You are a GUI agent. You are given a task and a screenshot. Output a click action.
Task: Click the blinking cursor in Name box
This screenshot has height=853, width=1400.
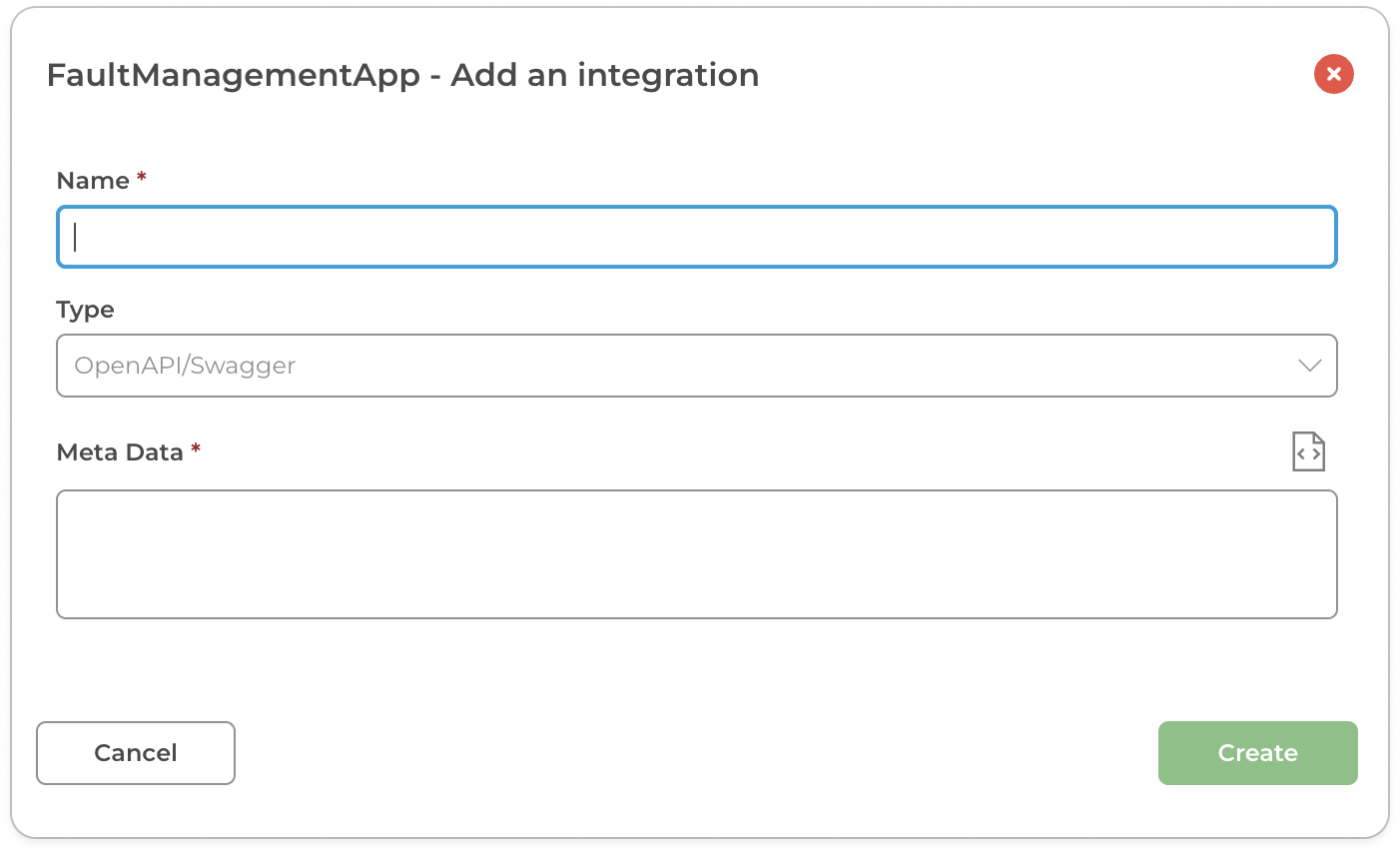click(x=76, y=237)
